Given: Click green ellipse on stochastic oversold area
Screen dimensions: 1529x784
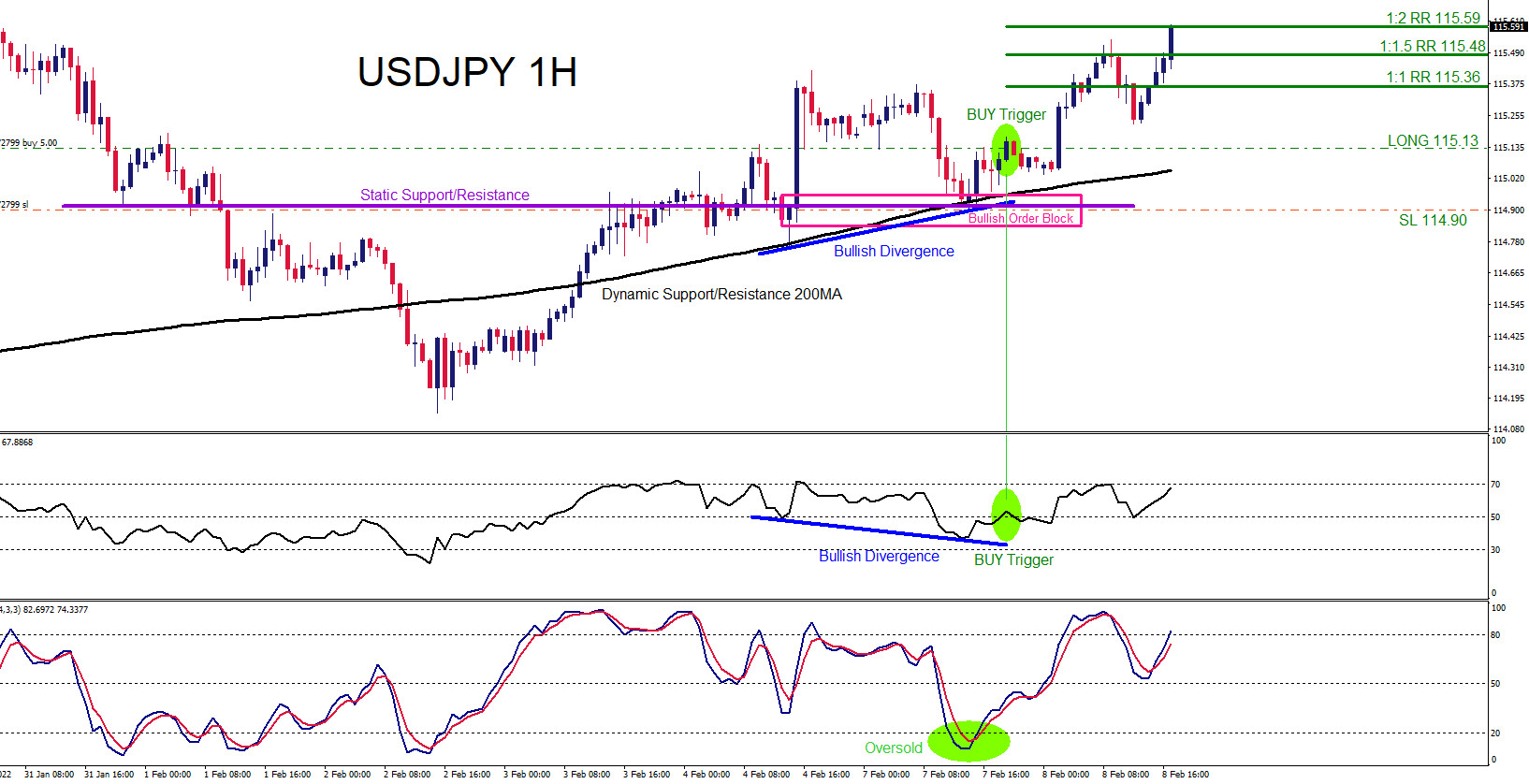Looking at the screenshot, I should (x=969, y=741).
